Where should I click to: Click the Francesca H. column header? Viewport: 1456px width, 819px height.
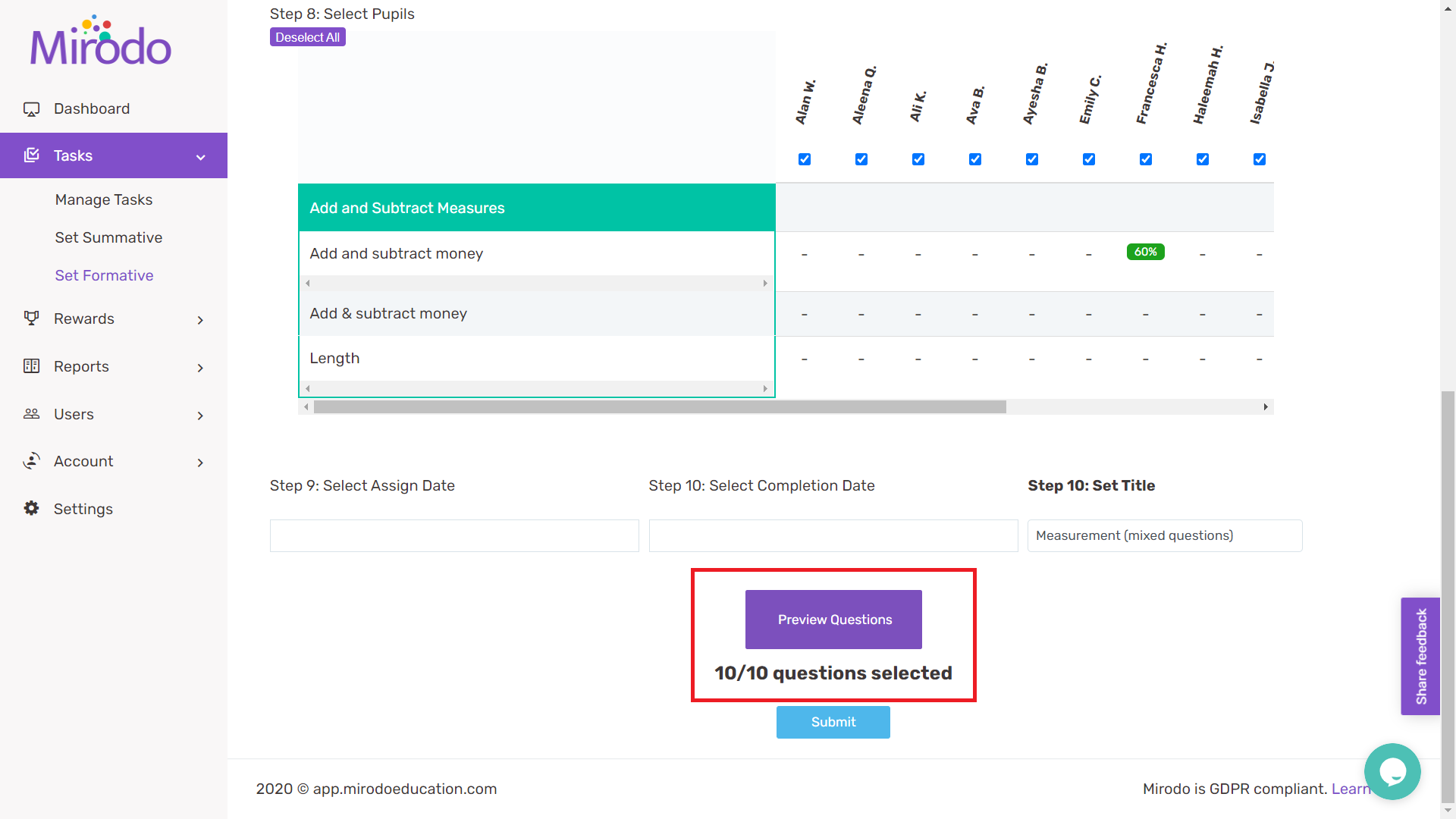tap(1151, 83)
